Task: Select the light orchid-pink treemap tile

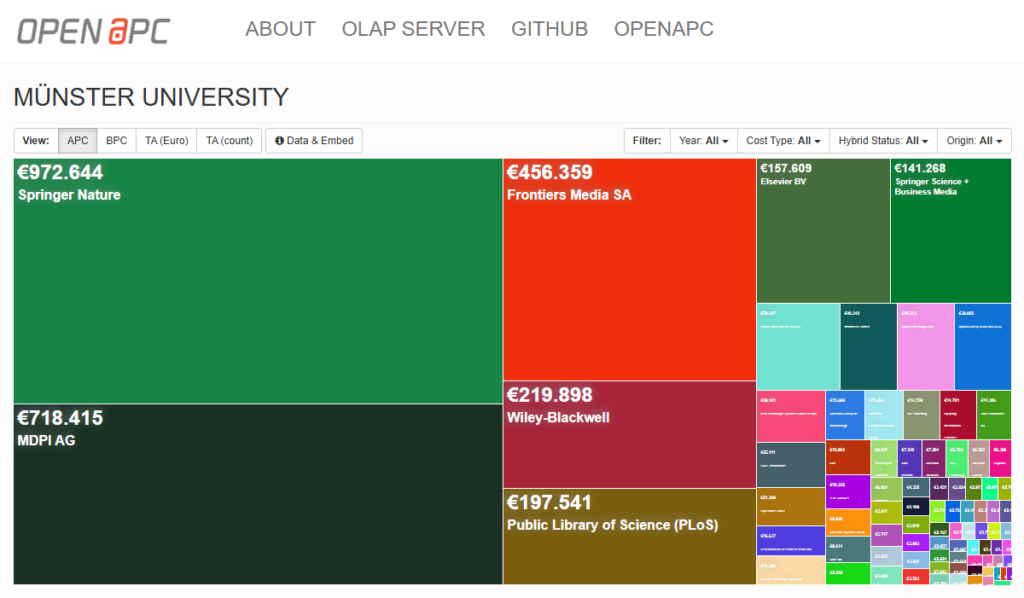Action: [x=925, y=347]
